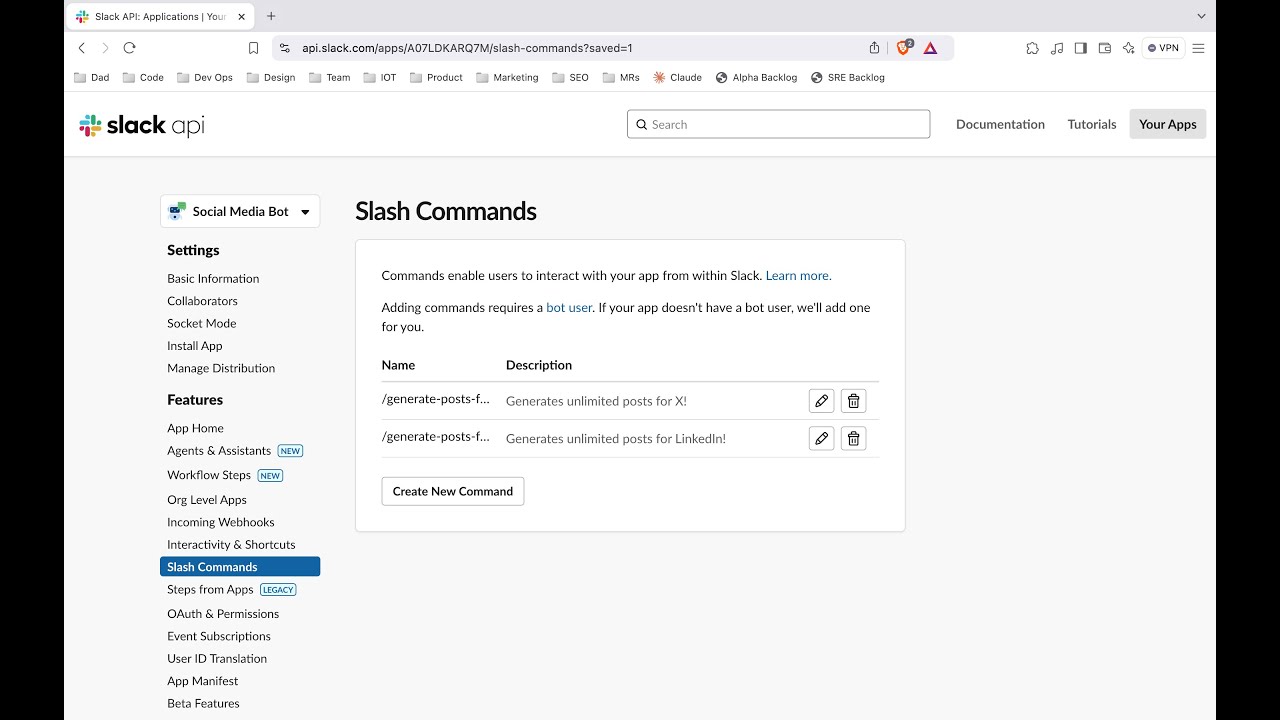Edit the generate posts for LinkedIn command
This screenshot has width=1280, height=720.
821,438
